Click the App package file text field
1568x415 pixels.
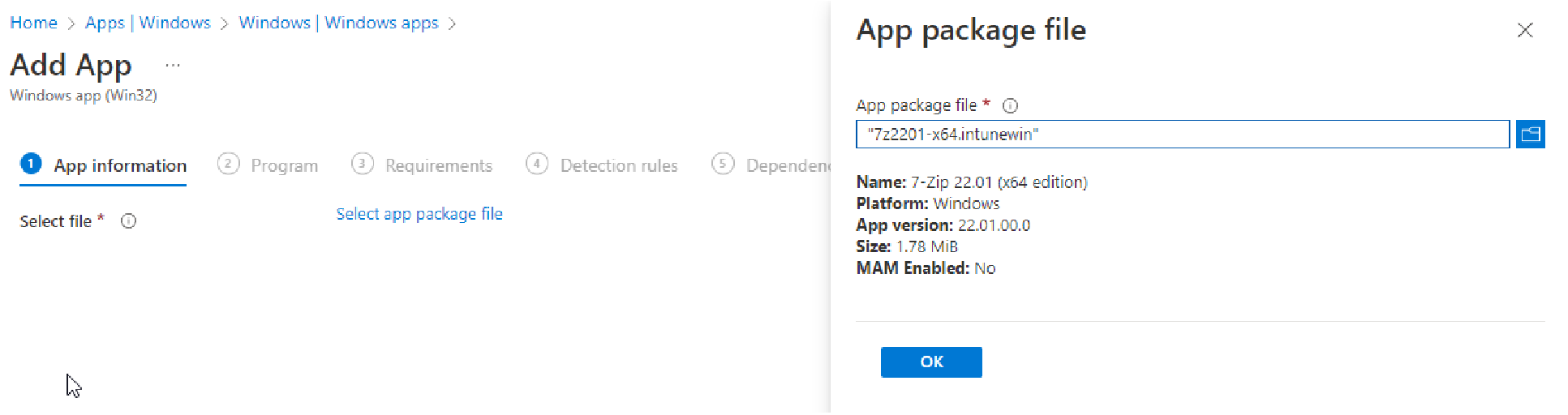click(x=1182, y=135)
